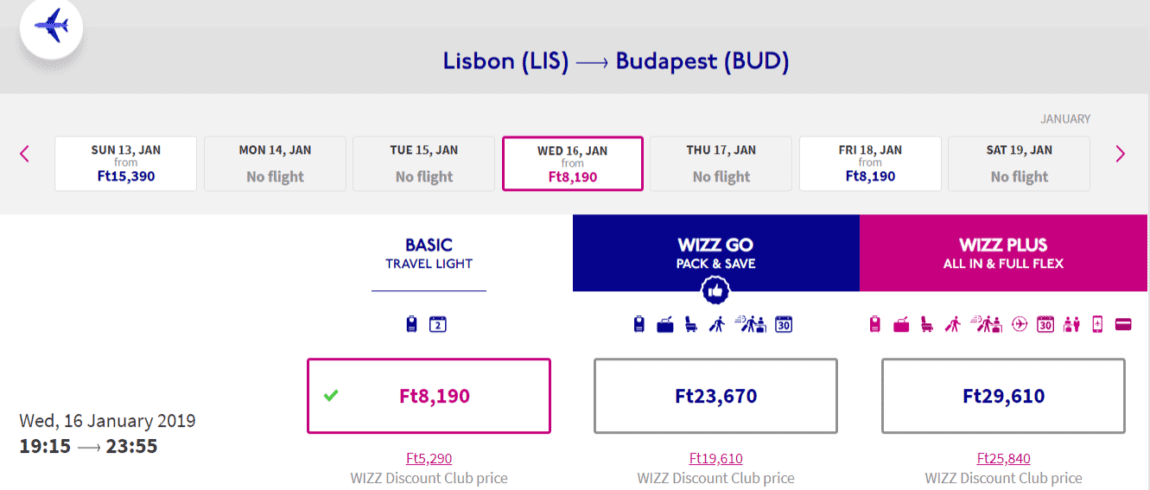Click WIZZ GO 30-day calendar icon

(784, 324)
